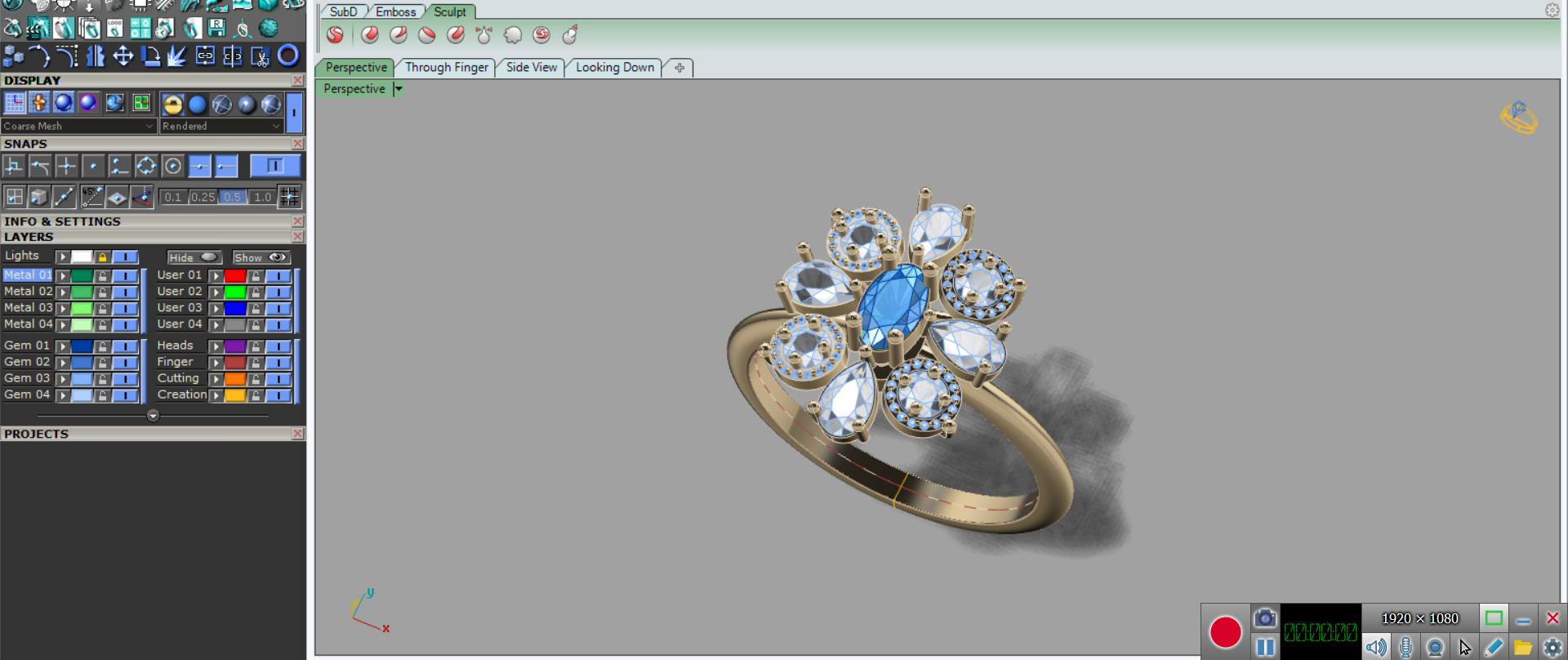Click the first red sculpt brush icon
Image resolution: width=1568 pixels, height=660 pixels.
[x=335, y=35]
